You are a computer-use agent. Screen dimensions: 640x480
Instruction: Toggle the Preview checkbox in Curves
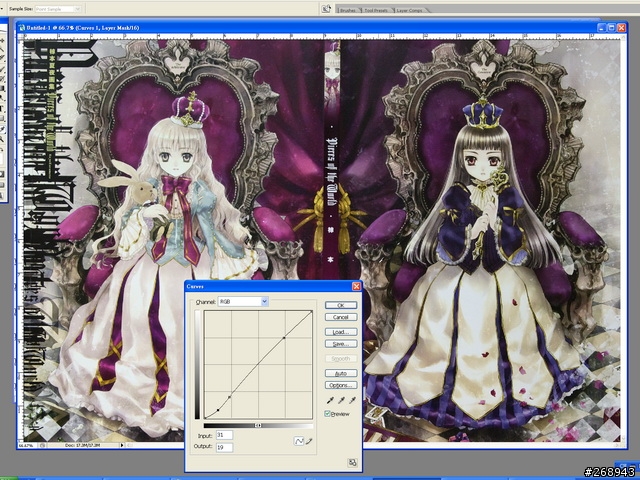point(327,413)
